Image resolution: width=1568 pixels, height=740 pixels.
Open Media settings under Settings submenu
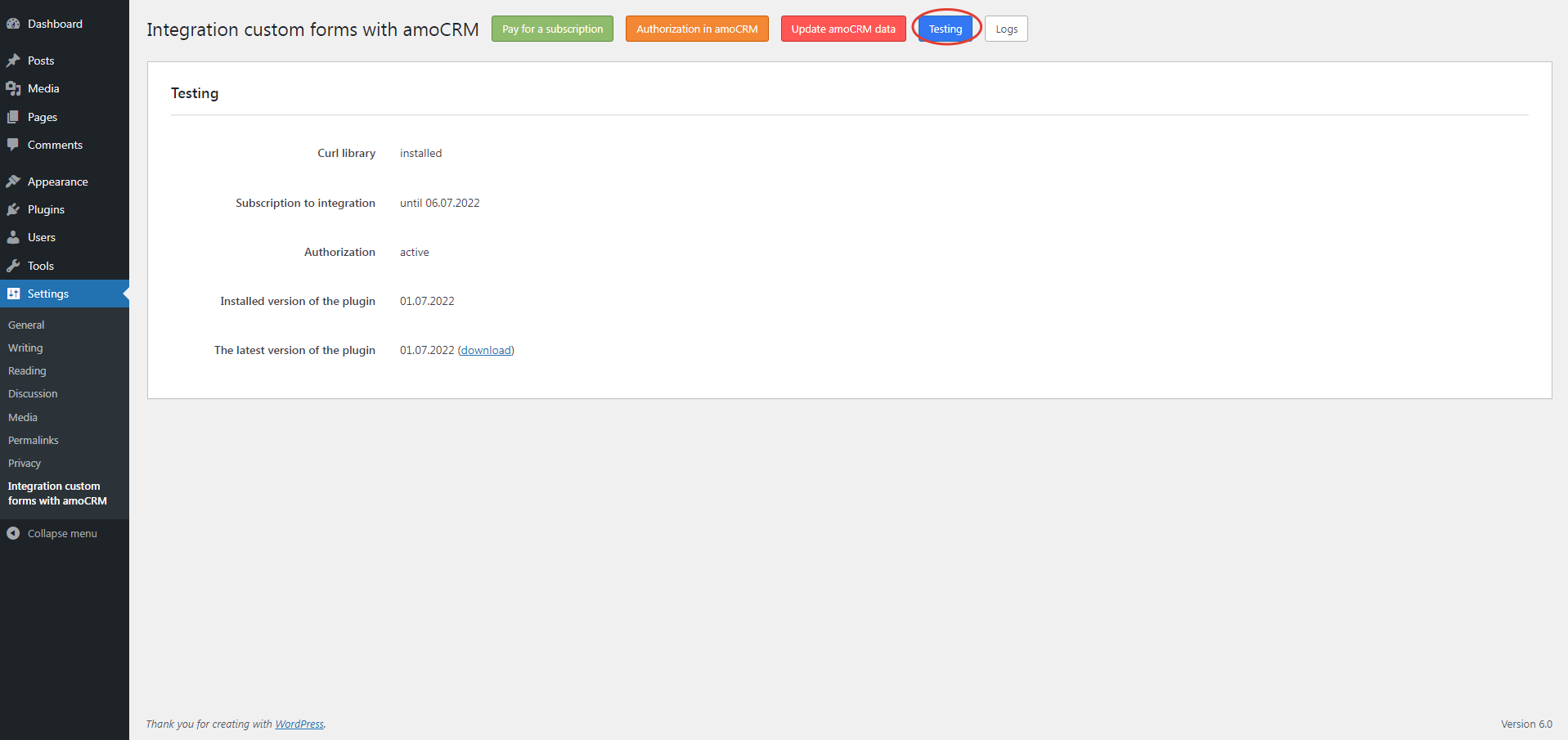(x=23, y=417)
